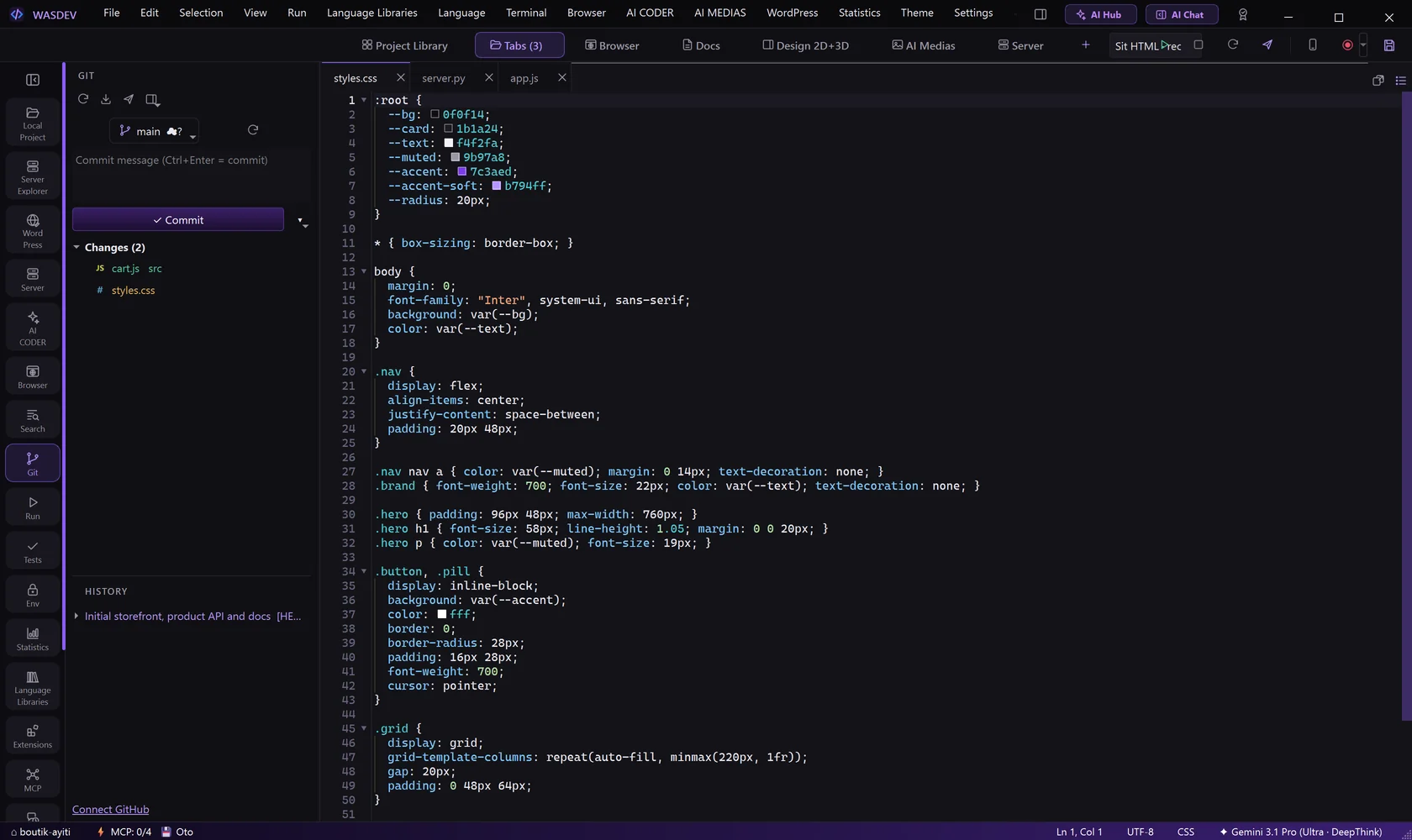Image resolution: width=1412 pixels, height=840 pixels.
Task: Select cart.js in the changes list
Action: coord(125,269)
